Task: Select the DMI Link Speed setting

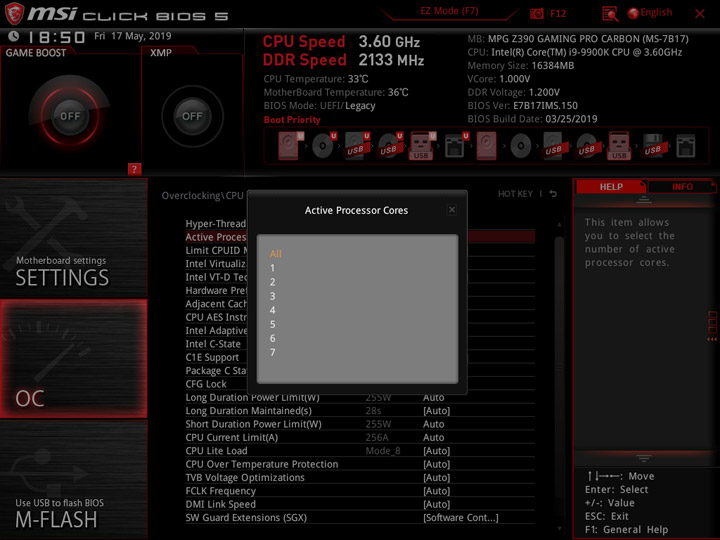Action: tap(360, 504)
